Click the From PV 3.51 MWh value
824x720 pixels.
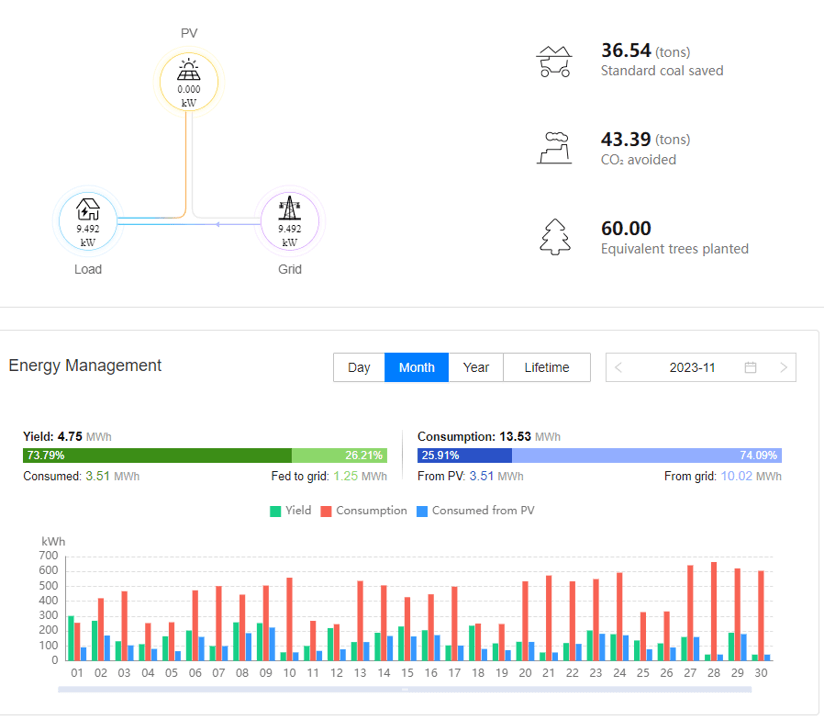[x=470, y=476]
